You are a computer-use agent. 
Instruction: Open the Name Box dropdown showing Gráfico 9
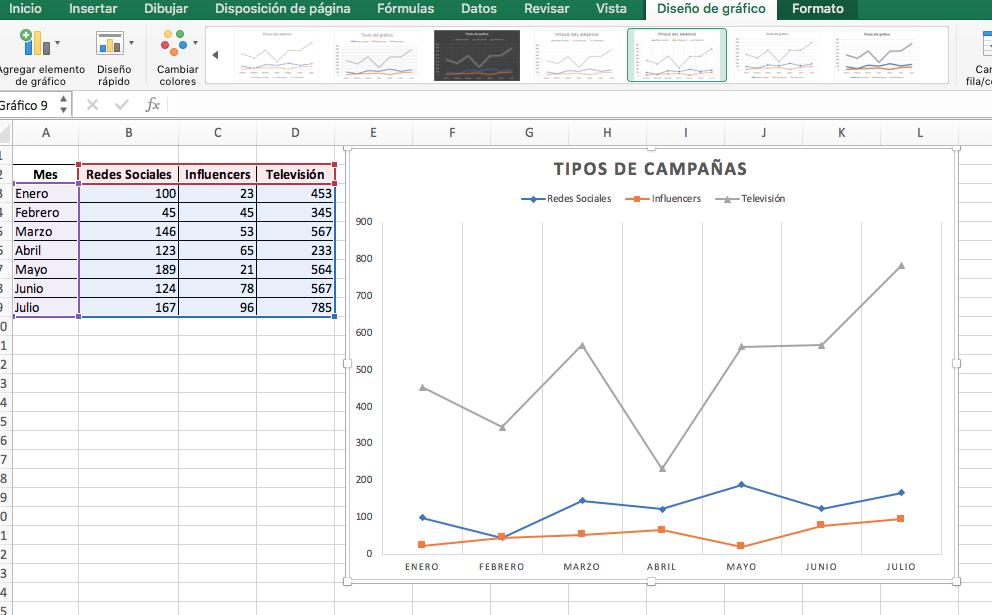coord(63,103)
